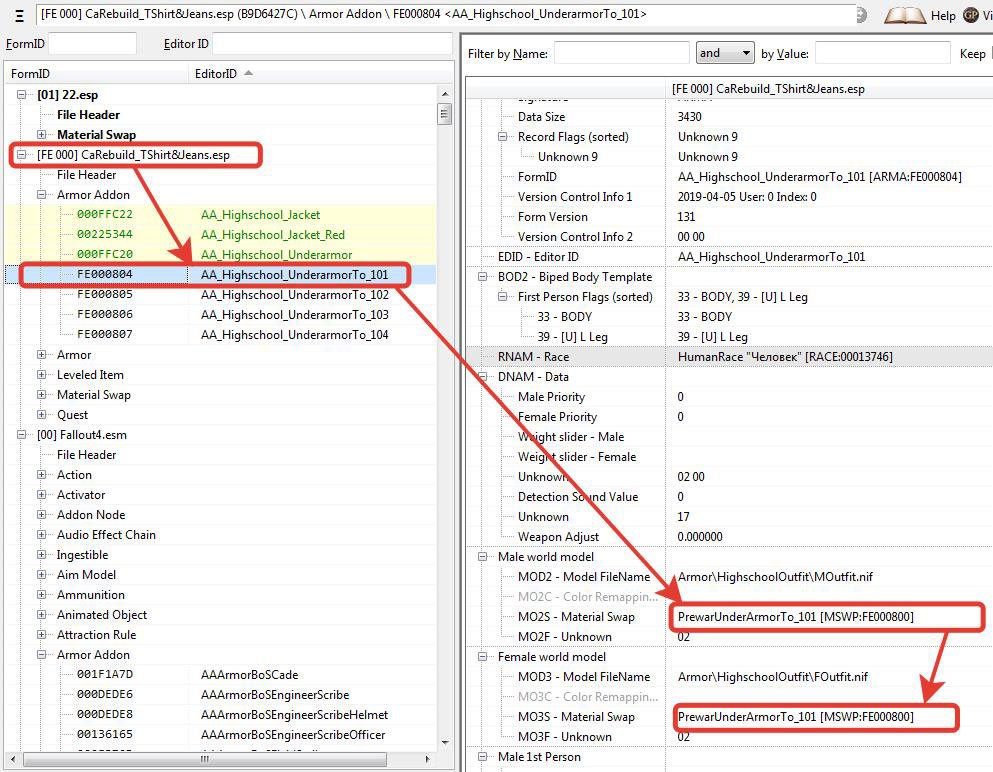Collapse the [01] 22.esp node
This screenshot has width=993, height=772.
point(22,95)
